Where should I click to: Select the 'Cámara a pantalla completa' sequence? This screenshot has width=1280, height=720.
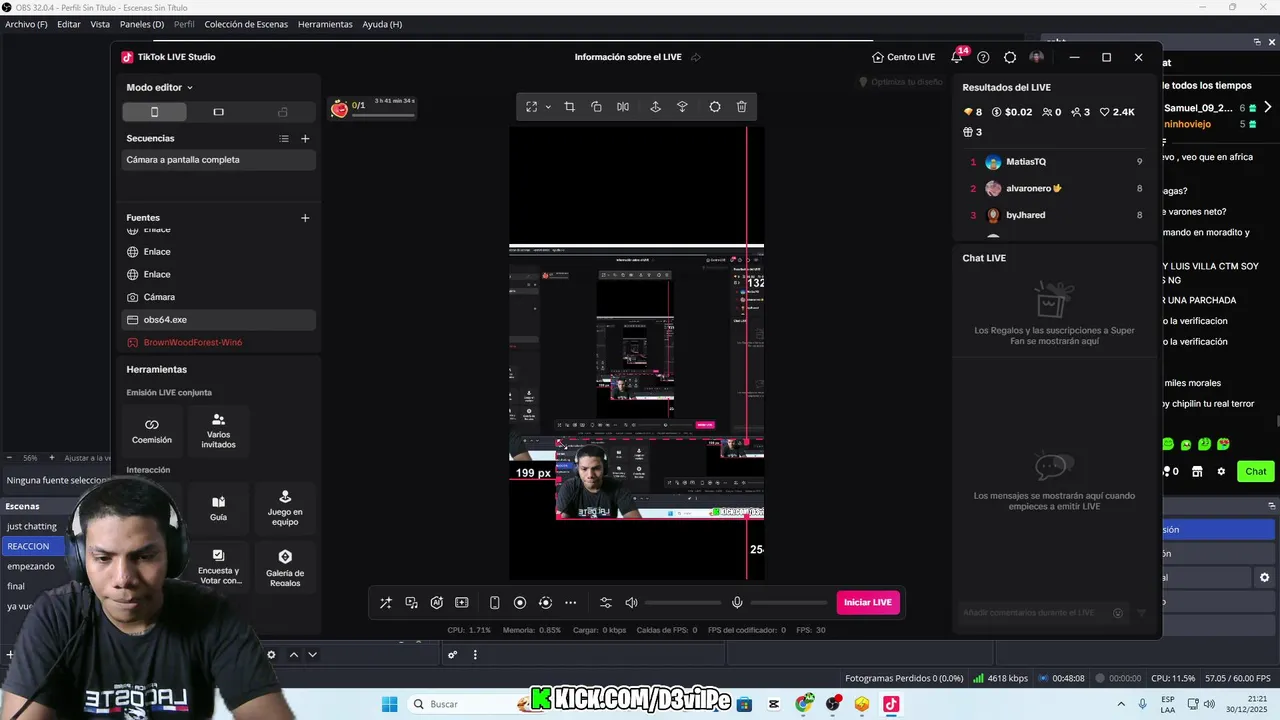point(218,160)
